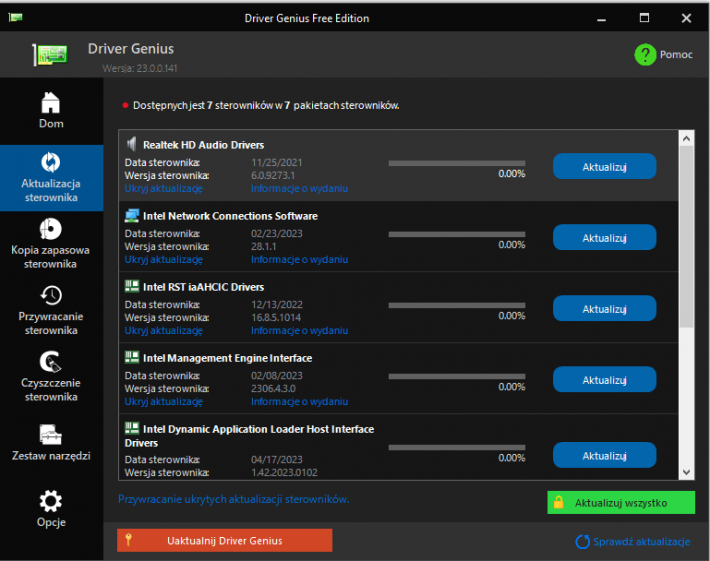Click the version value 28.1.1
Viewport: 710px width, 561px height.
coord(264,246)
